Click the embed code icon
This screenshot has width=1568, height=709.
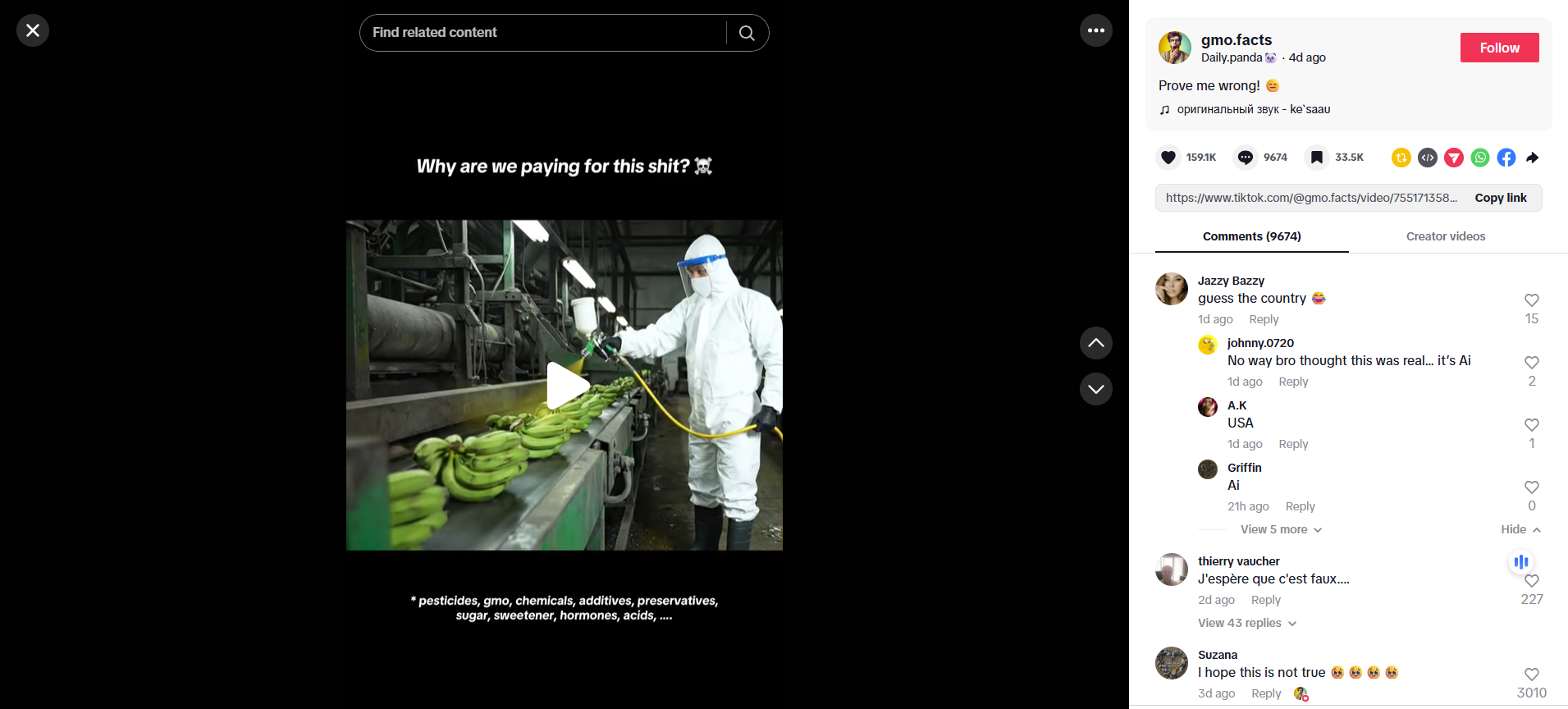(1427, 158)
